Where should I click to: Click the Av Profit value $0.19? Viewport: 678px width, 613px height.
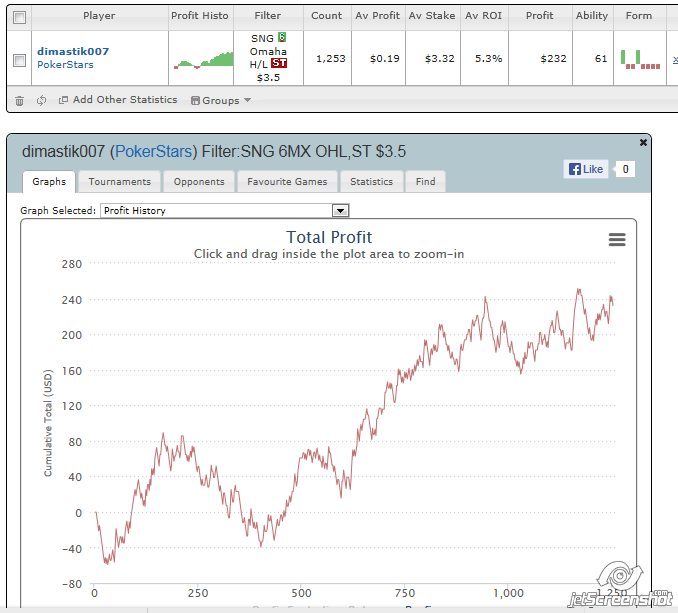tap(385, 59)
